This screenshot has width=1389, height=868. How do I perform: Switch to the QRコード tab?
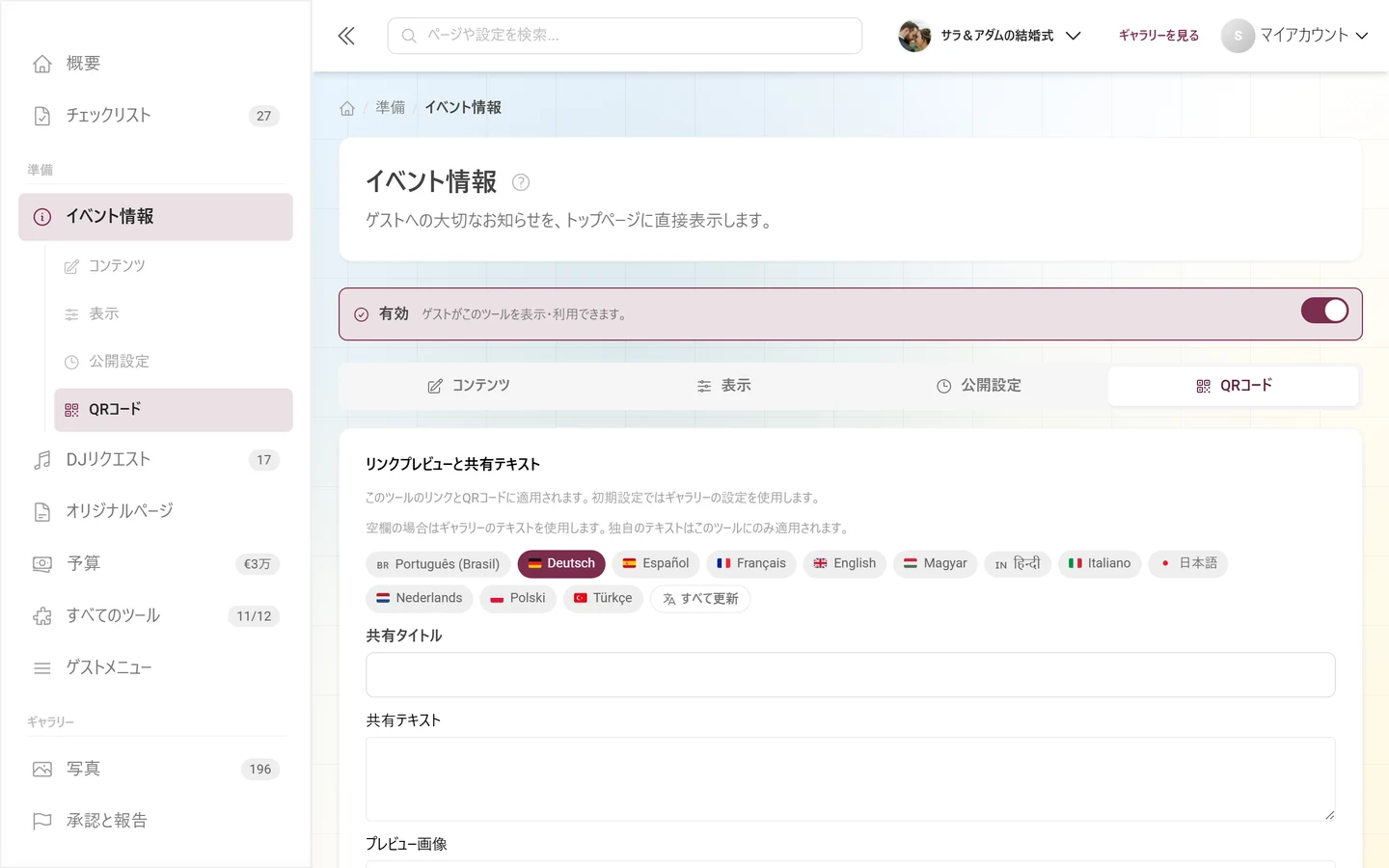click(x=1234, y=386)
